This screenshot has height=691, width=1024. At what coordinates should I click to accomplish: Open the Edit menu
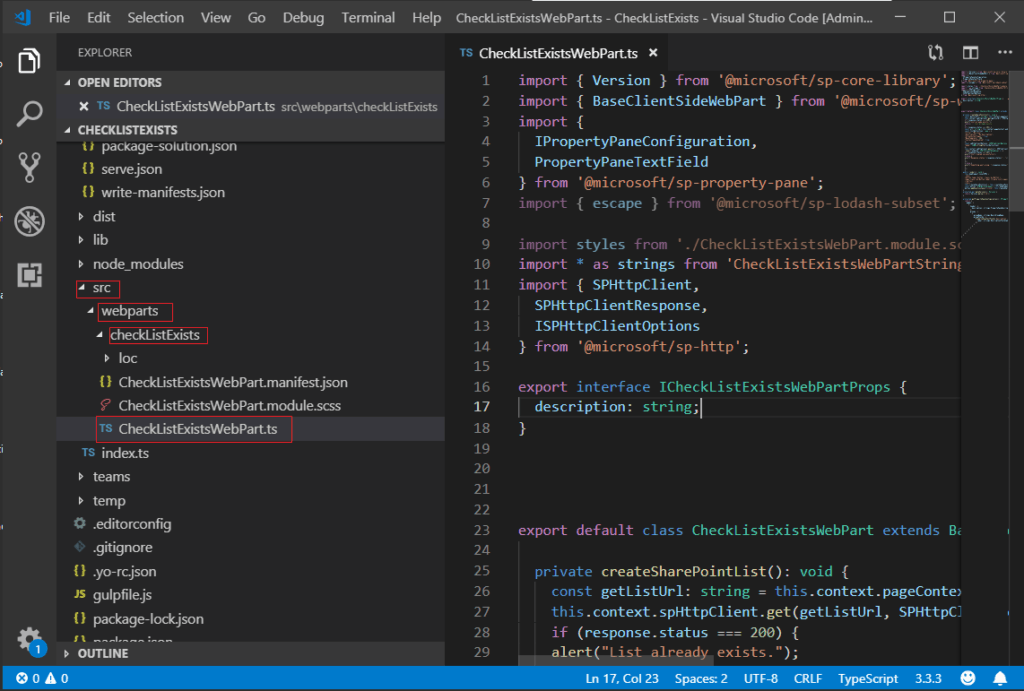[99, 18]
